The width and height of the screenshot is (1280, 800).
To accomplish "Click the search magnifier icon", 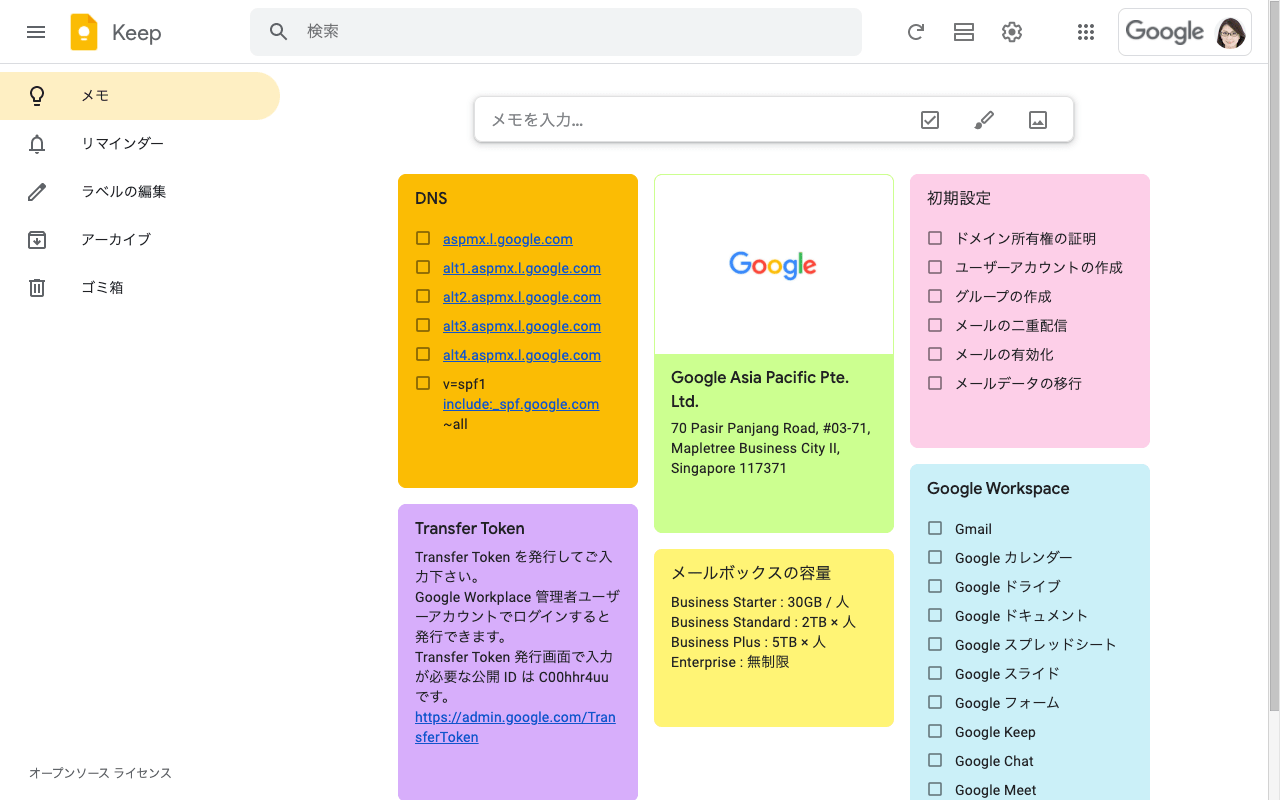I will click(279, 32).
